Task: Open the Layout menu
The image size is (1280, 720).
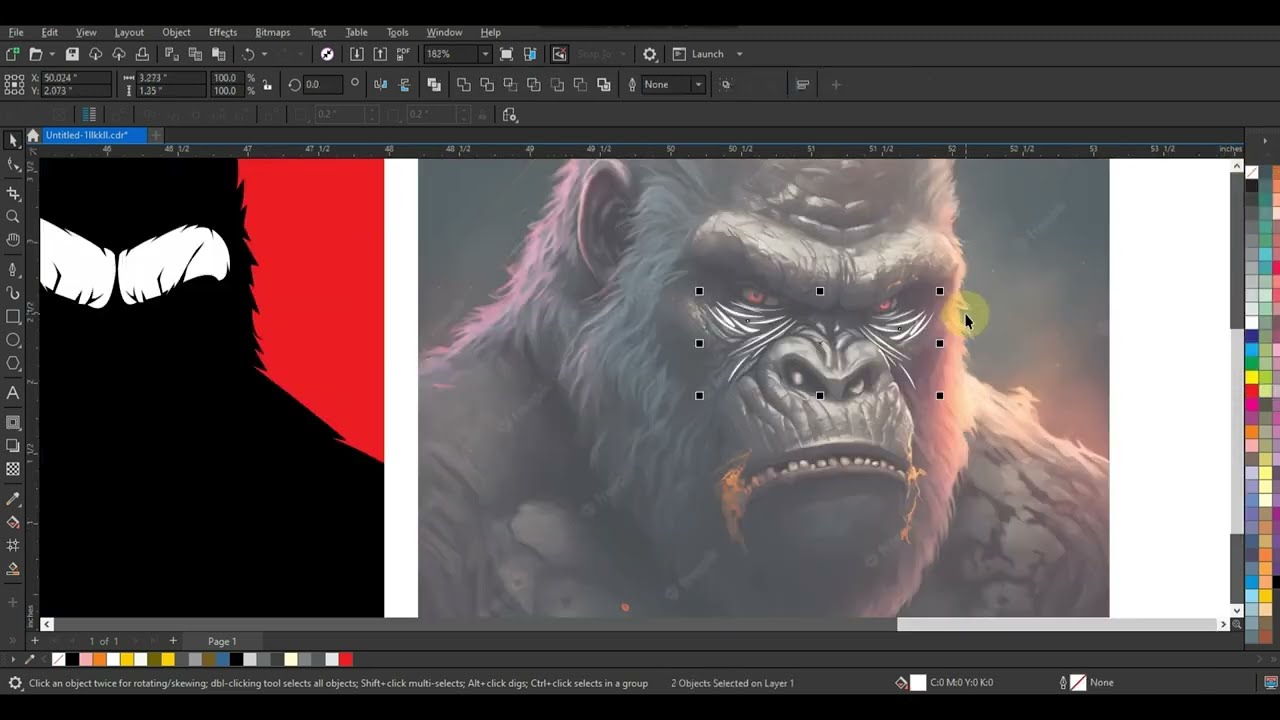Action: (x=129, y=32)
